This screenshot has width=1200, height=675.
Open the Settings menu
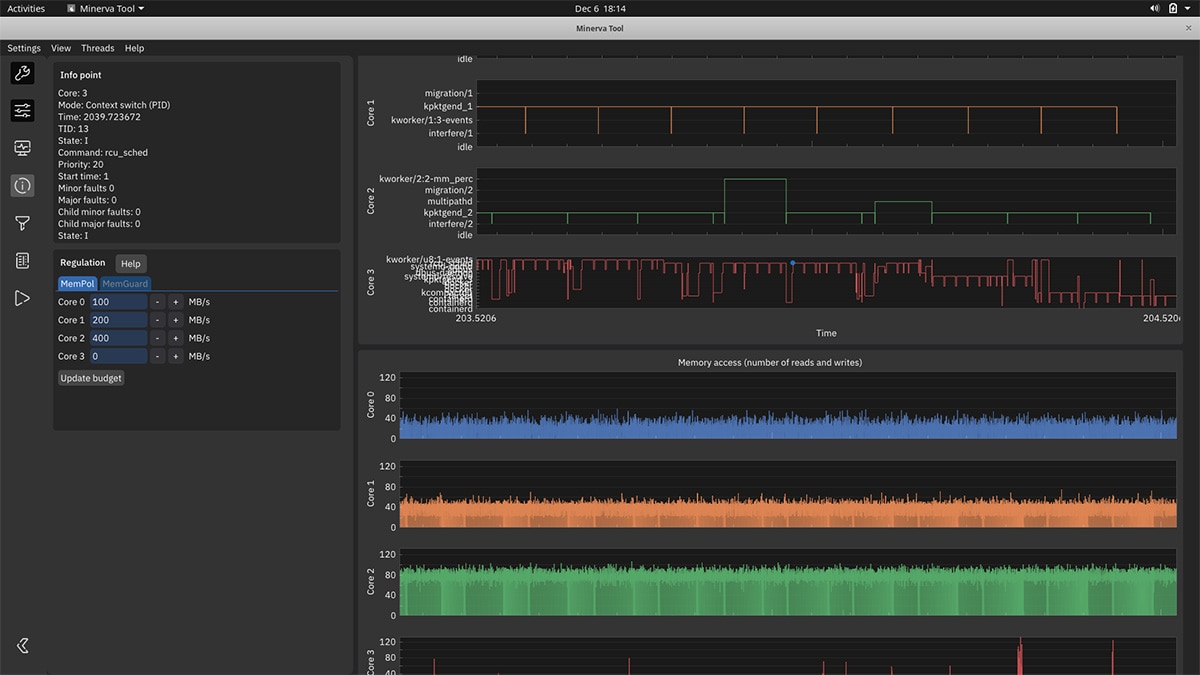click(24, 48)
